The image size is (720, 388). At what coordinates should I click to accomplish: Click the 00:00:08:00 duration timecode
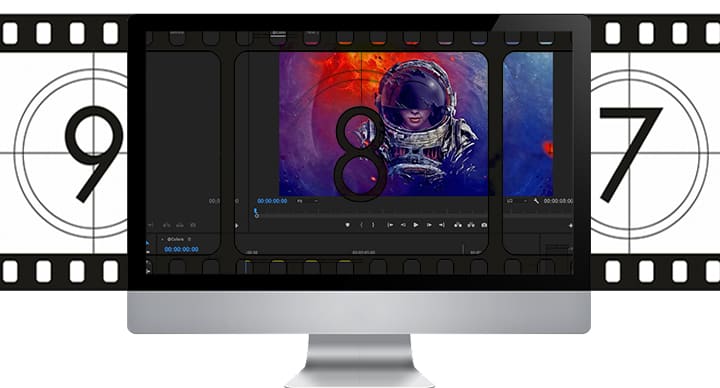558,201
